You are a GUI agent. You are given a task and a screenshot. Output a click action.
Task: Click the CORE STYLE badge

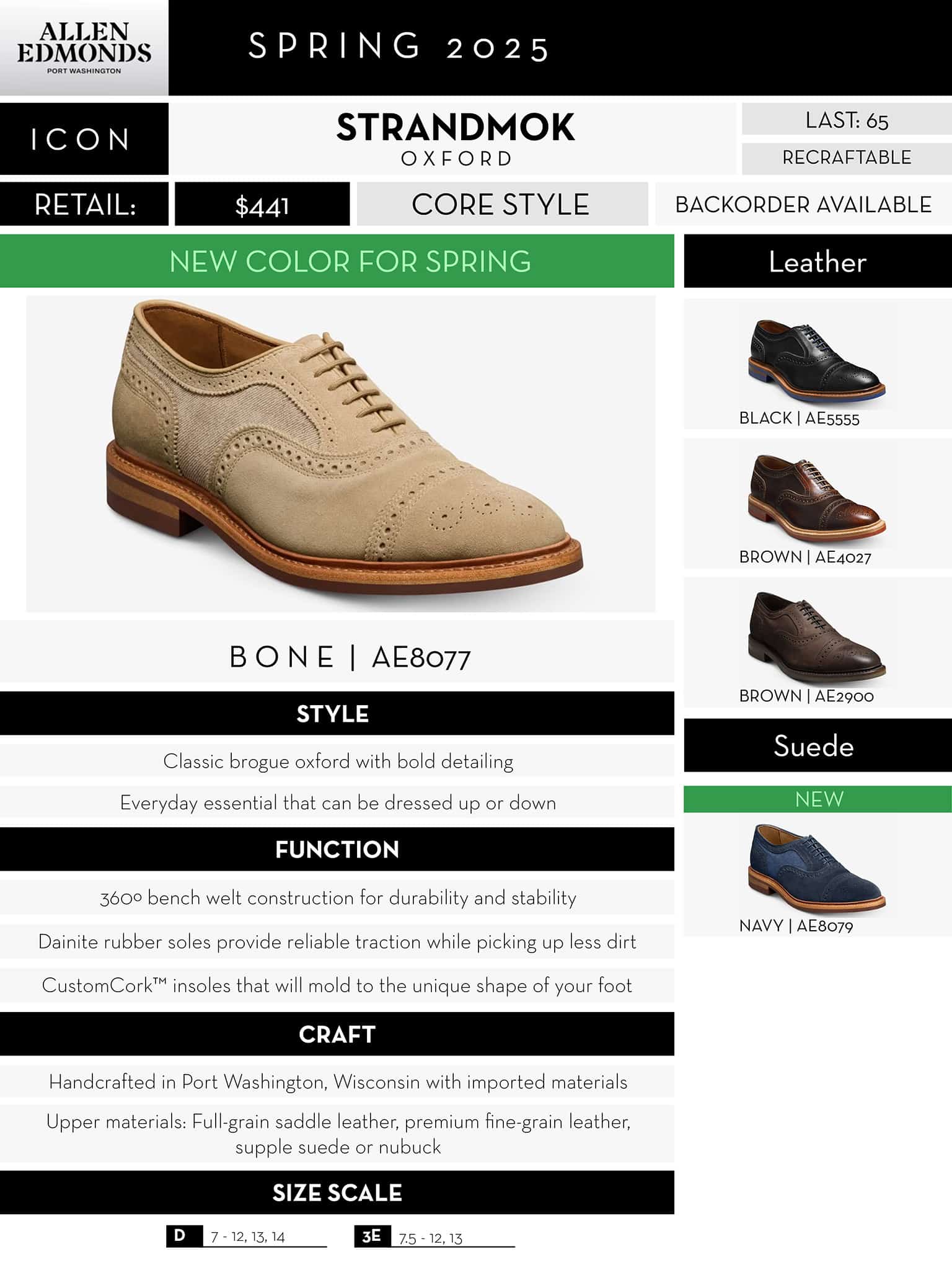click(502, 204)
